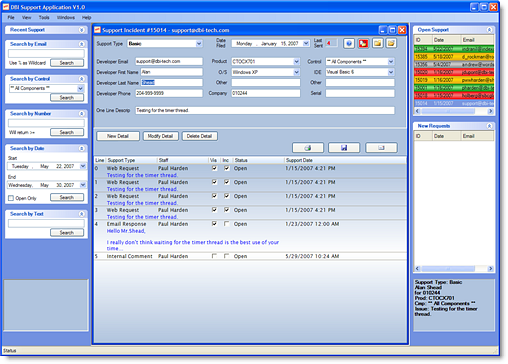Screen dimensions: 508x364
Task: Click the blue help icon button
Action: coord(349,44)
